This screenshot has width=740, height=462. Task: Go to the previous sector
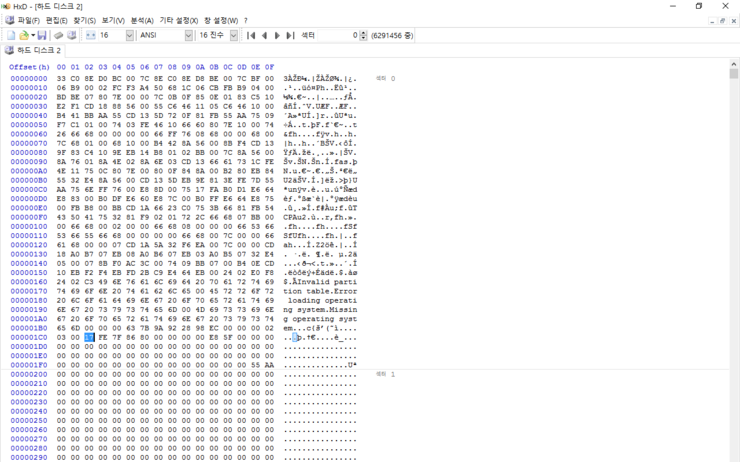(265, 35)
